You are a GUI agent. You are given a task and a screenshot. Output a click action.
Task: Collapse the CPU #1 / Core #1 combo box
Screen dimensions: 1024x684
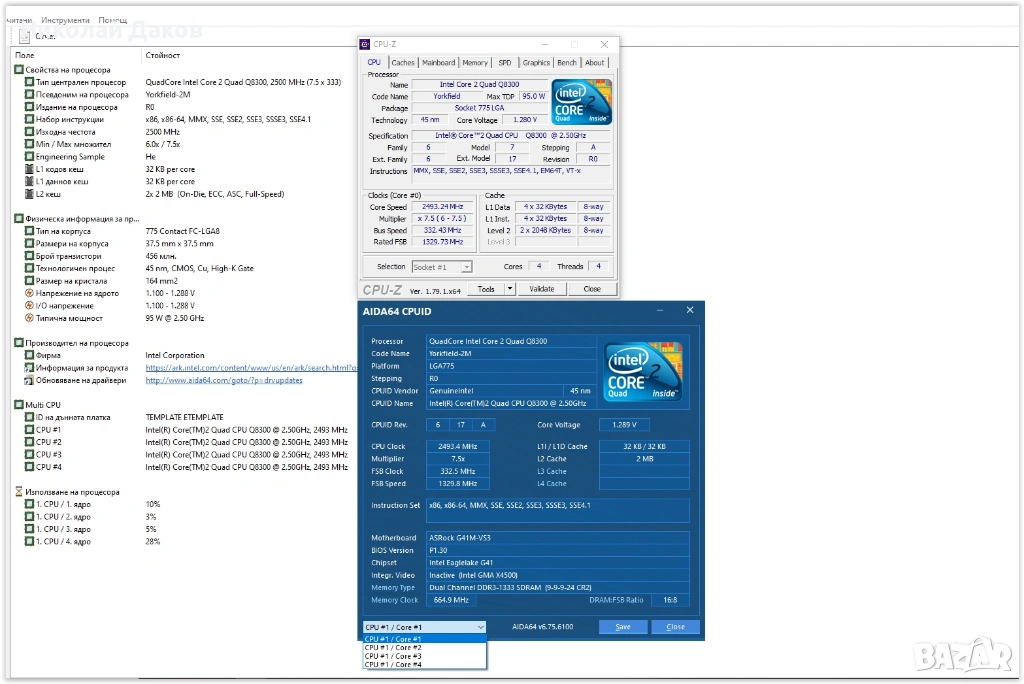pos(480,627)
